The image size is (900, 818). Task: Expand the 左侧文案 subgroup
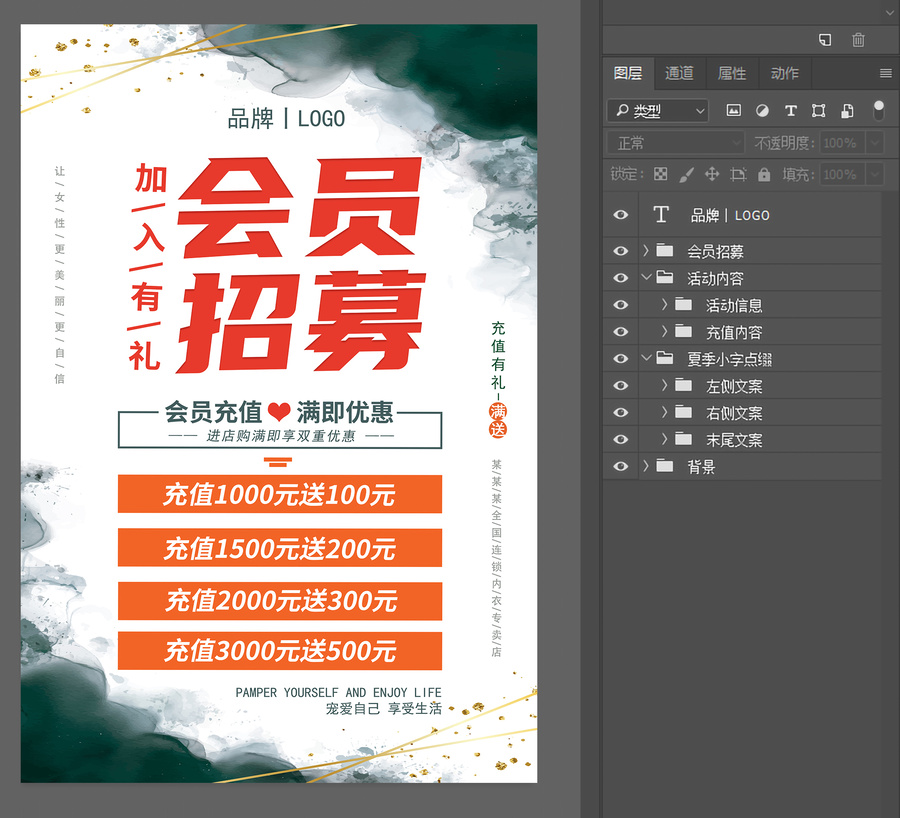click(665, 385)
